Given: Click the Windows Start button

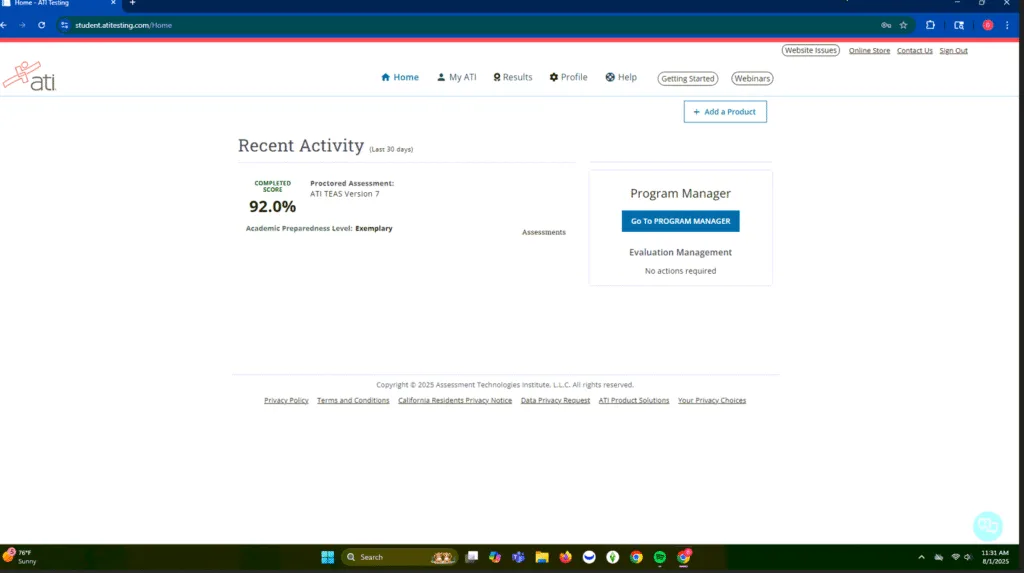Looking at the screenshot, I should pos(327,557).
